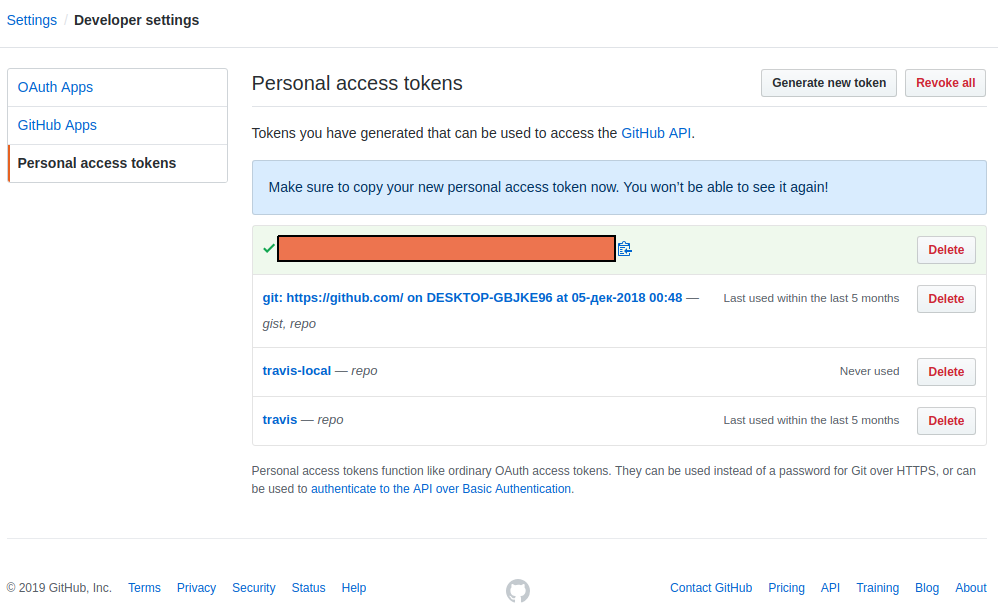Image resolution: width=998 pixels, height=604 pixels.
Task: Open the GitHub API link
Action: [x=656, y=132]
